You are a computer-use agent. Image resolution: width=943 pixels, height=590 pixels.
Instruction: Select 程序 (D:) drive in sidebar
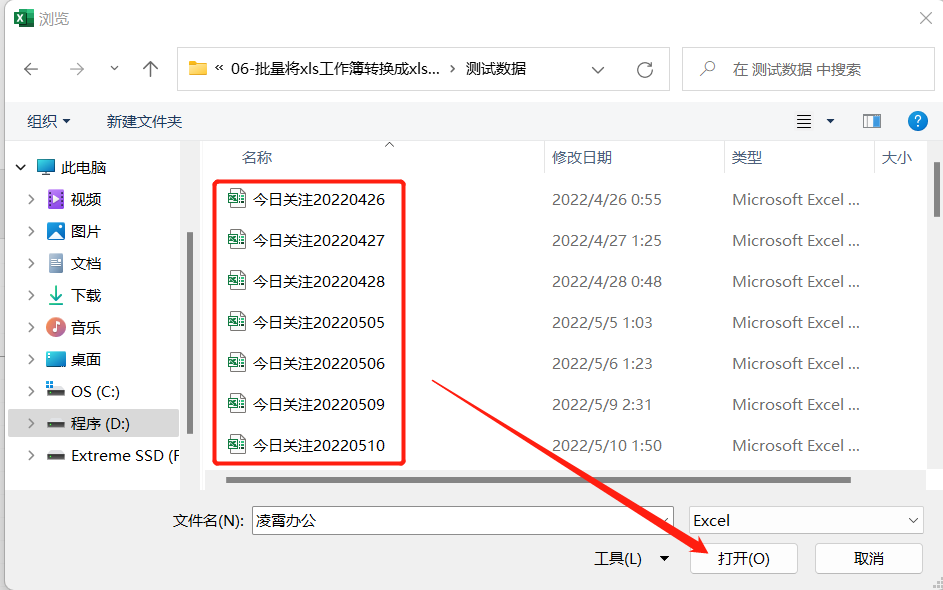[x=100, y=423]
